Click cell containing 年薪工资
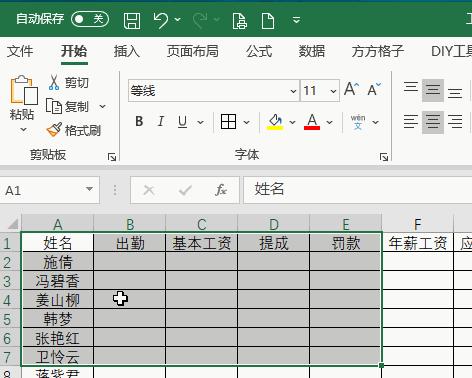The width and height of the screenshot is (472, 378). coord(418,243)
